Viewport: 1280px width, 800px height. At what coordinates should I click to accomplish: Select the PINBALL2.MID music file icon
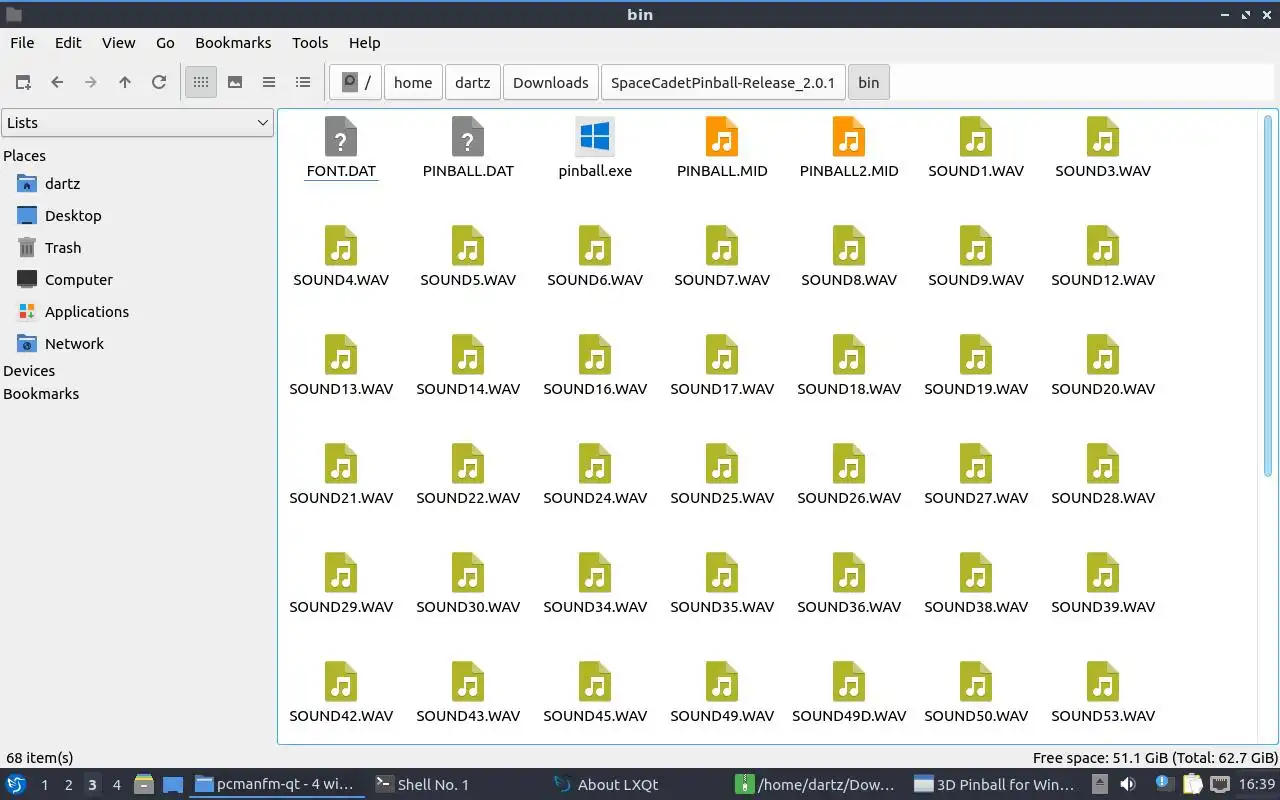click(x=849, y=137)
